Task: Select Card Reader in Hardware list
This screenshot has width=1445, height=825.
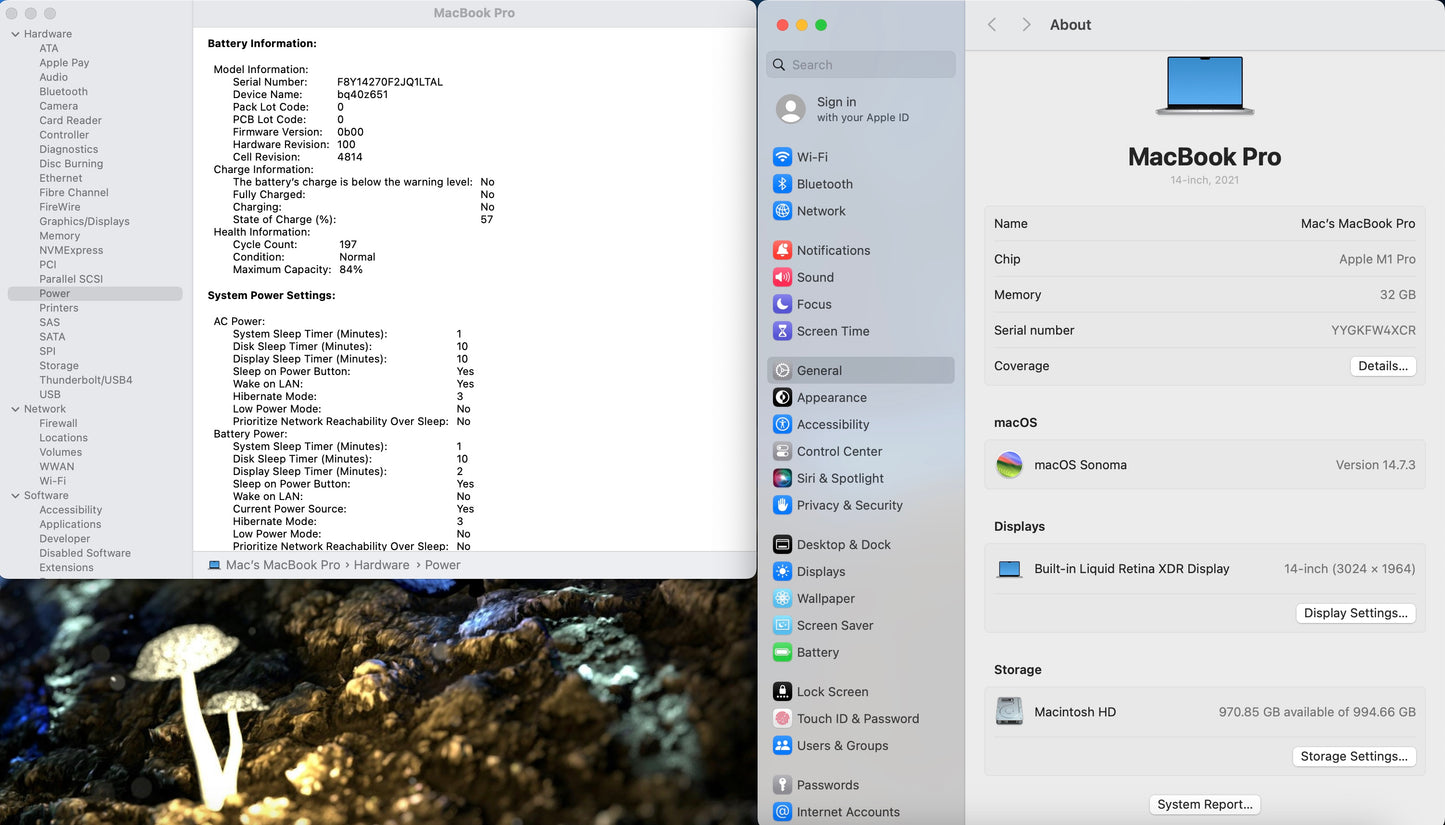Action: [70, 120]
